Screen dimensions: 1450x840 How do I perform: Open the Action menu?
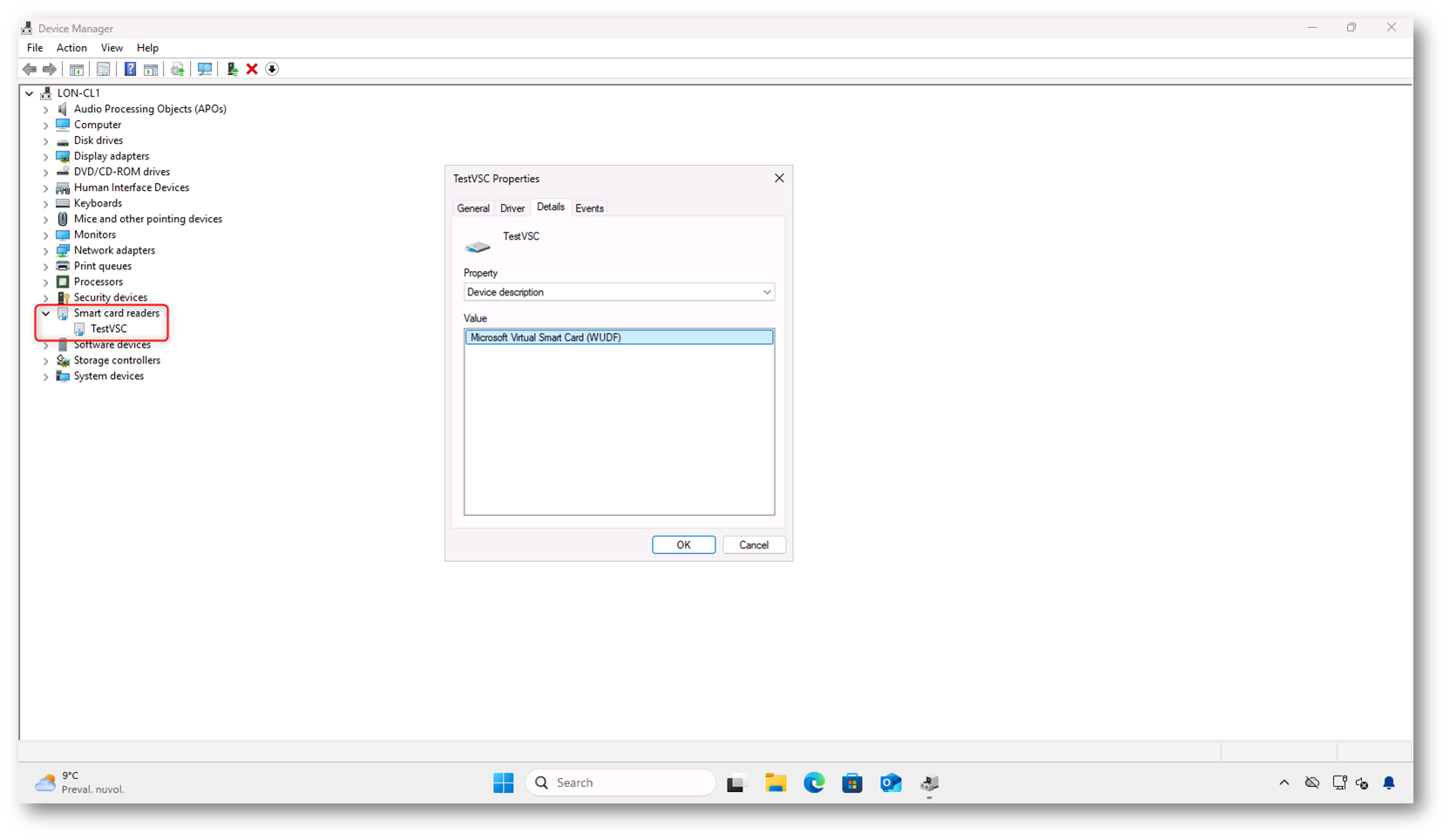pos(71,48)
